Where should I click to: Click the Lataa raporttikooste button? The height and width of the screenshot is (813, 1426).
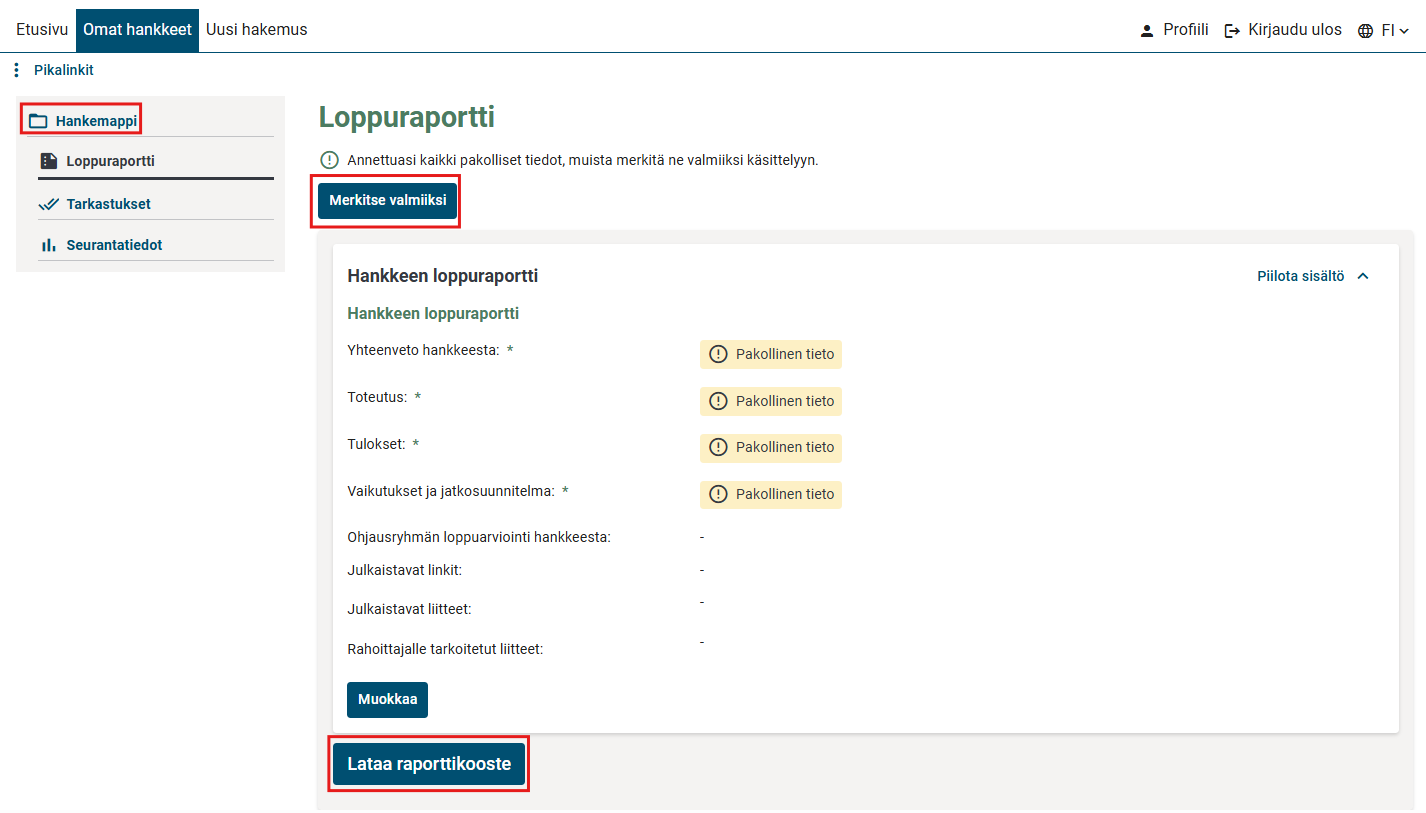point(429,764)
